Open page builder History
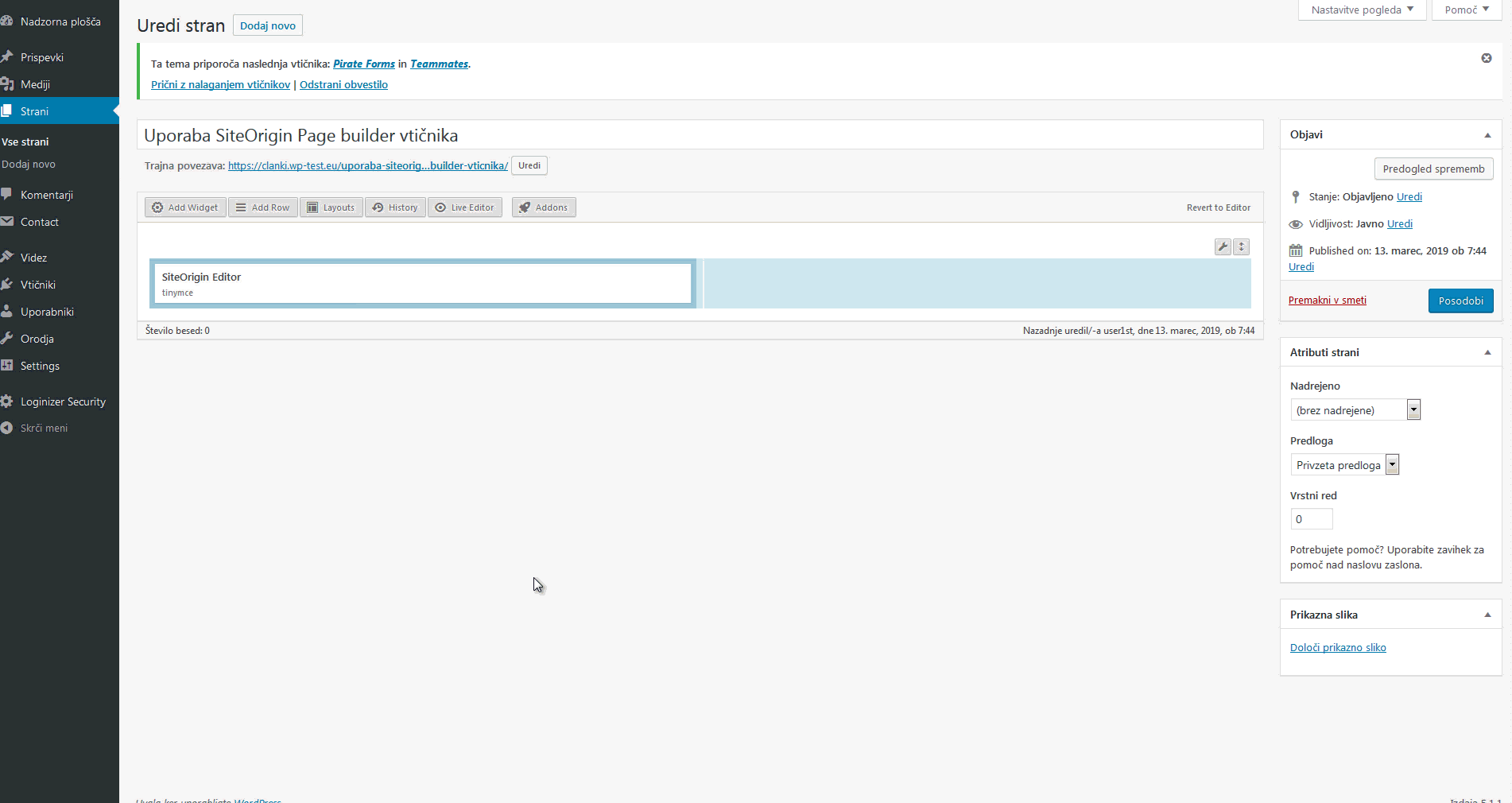Image resolution: width=1512 pixels, height=803 pixels. (395, 208)
